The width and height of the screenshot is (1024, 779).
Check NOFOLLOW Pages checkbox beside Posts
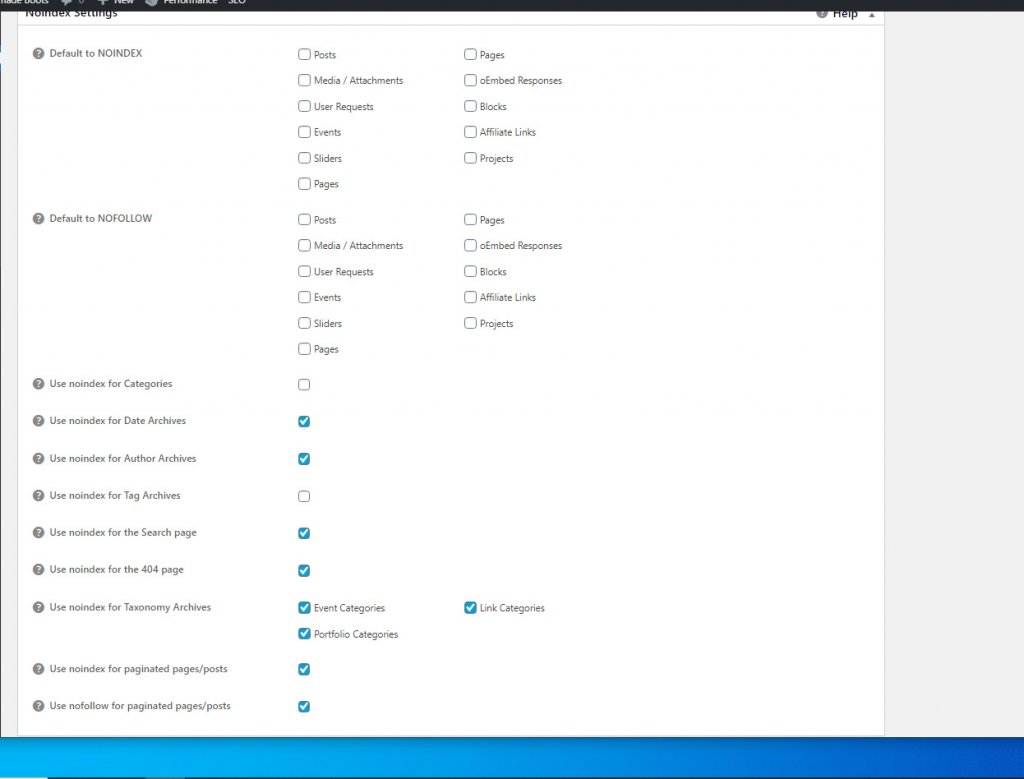pyautogui.click(x=470, y=219)
